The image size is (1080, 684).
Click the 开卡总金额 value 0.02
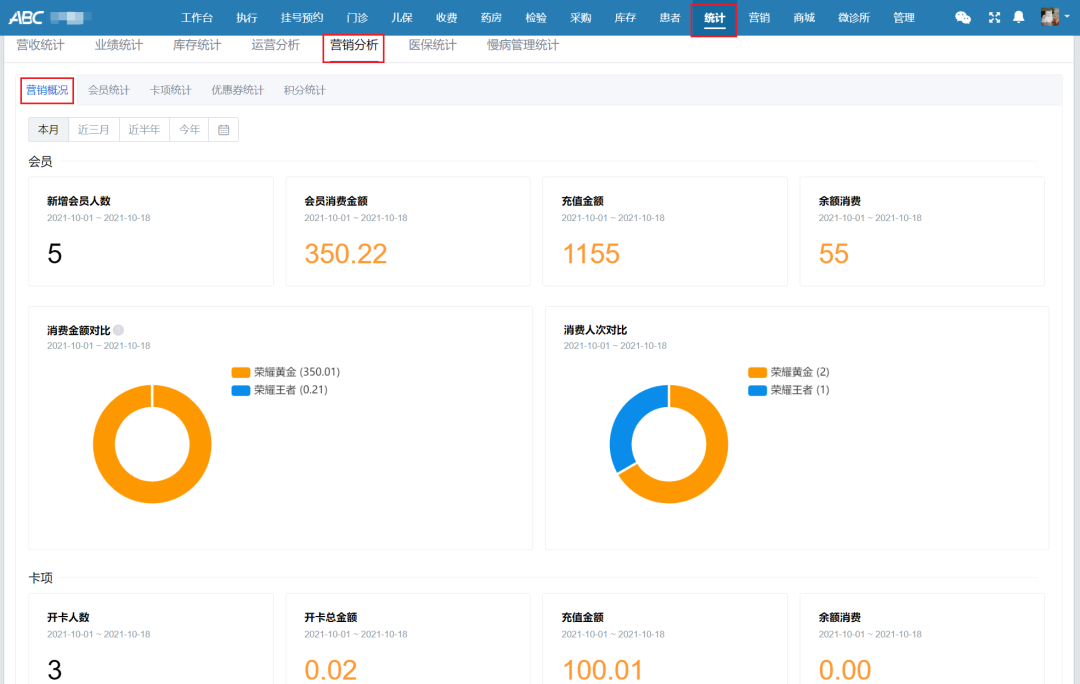point(331,670)
